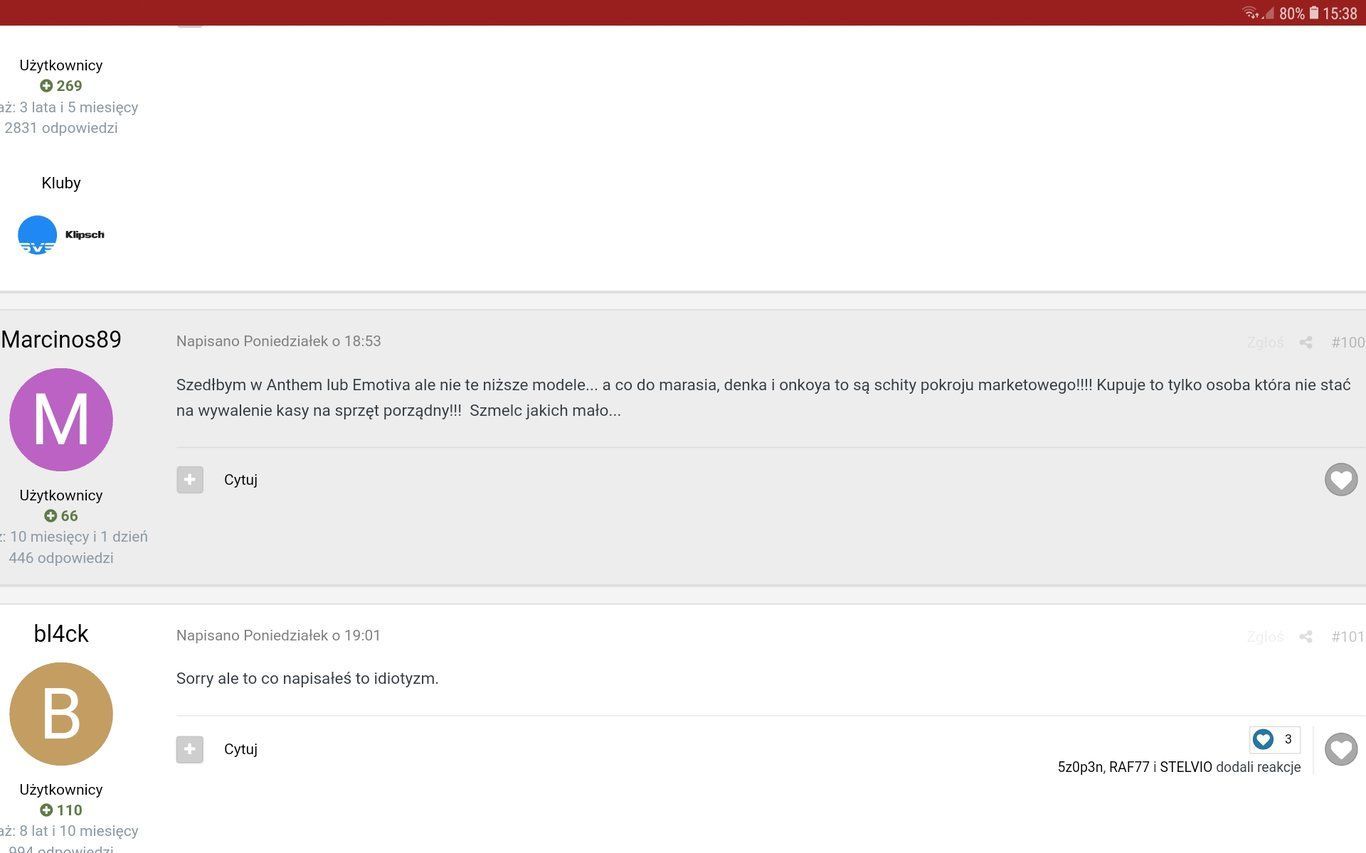1366x853 pixels.
Task: Open the blue heart reaction count 3
Action: pyautogui.click(x=1275, y=739)
